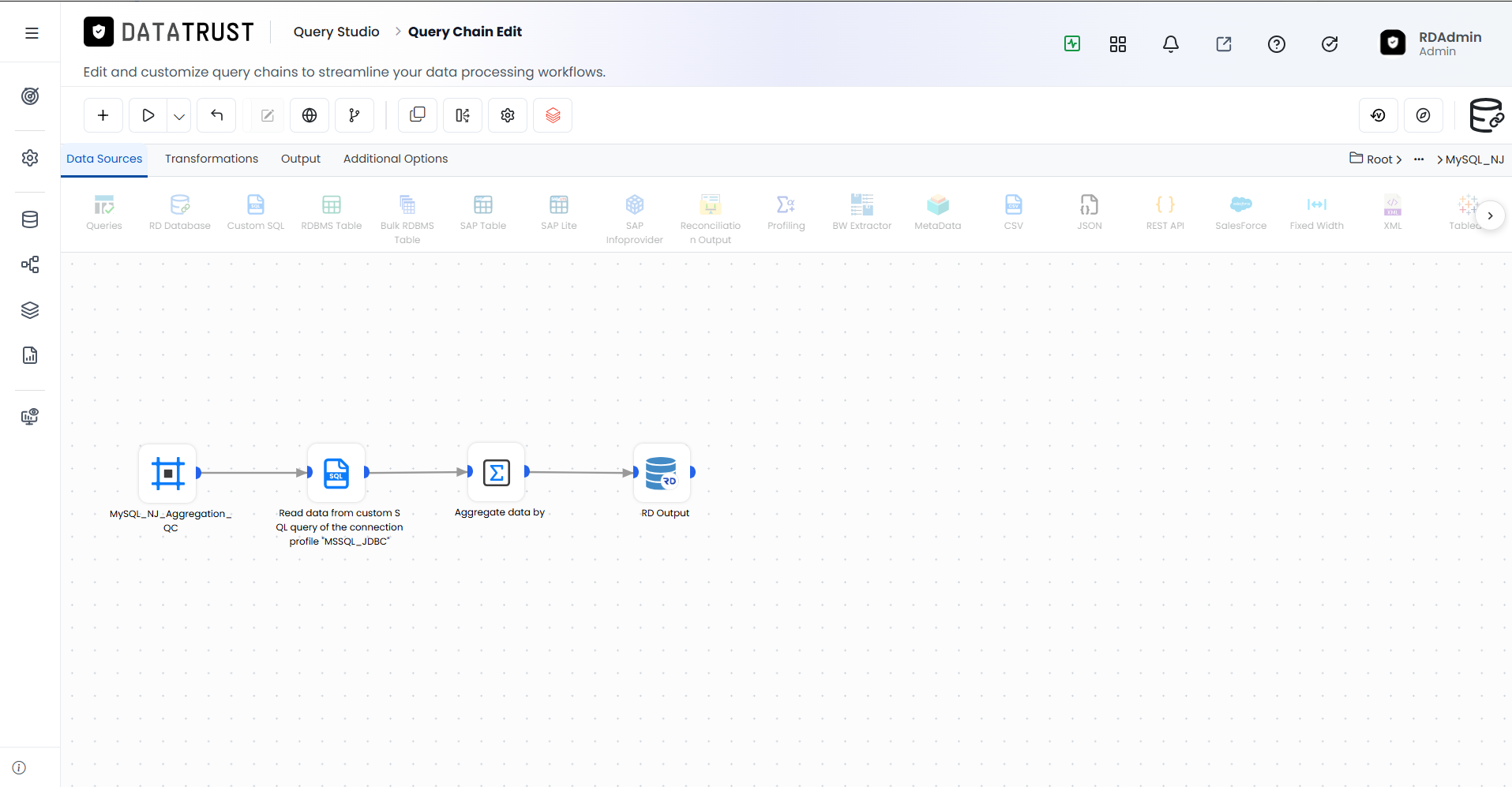
Task: Open the target icon in sidebar
Action: [30, 96]
